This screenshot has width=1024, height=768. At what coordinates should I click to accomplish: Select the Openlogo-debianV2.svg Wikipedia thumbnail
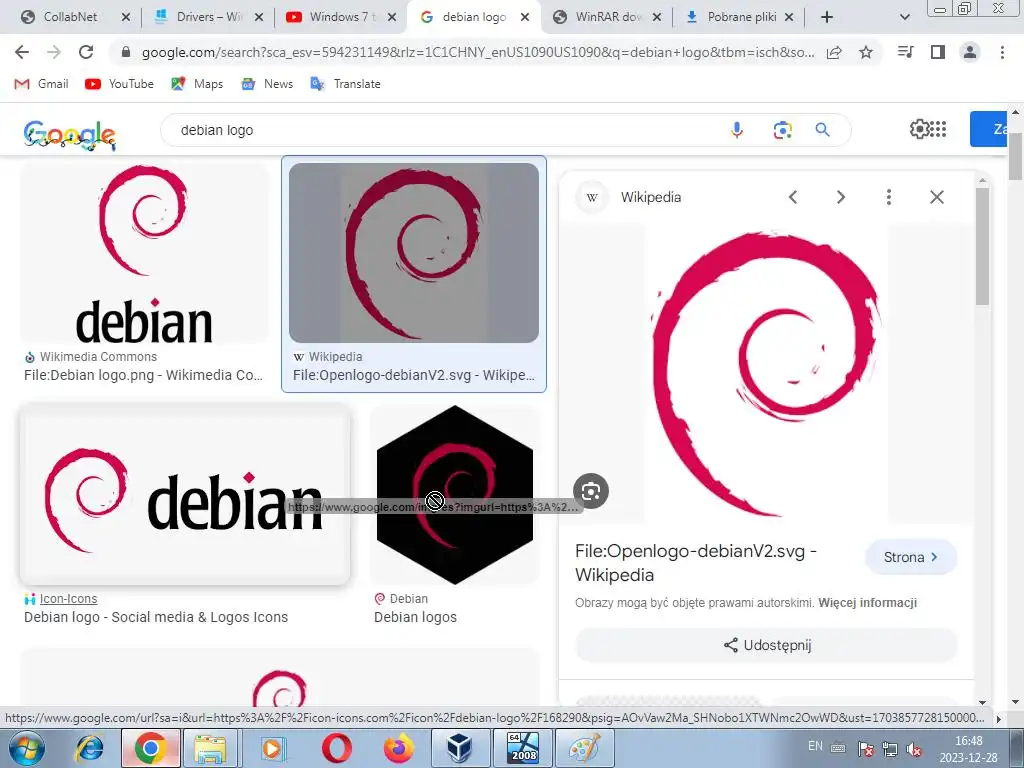414,253
